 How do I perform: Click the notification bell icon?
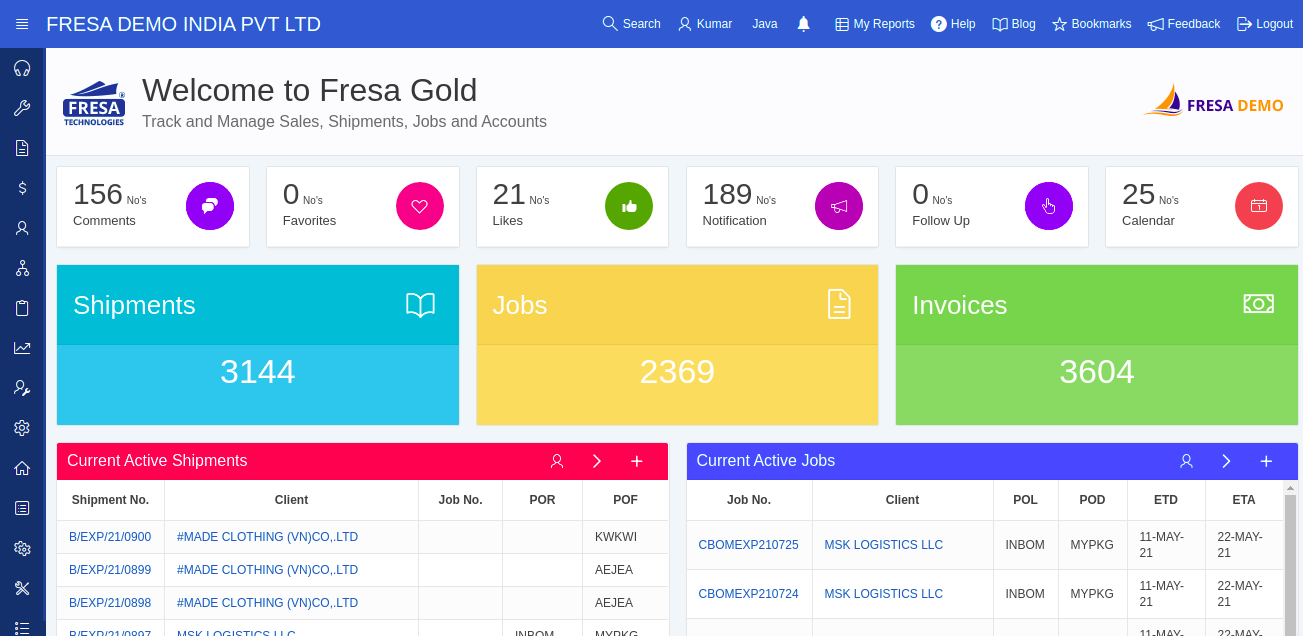(x=803, y=23)
